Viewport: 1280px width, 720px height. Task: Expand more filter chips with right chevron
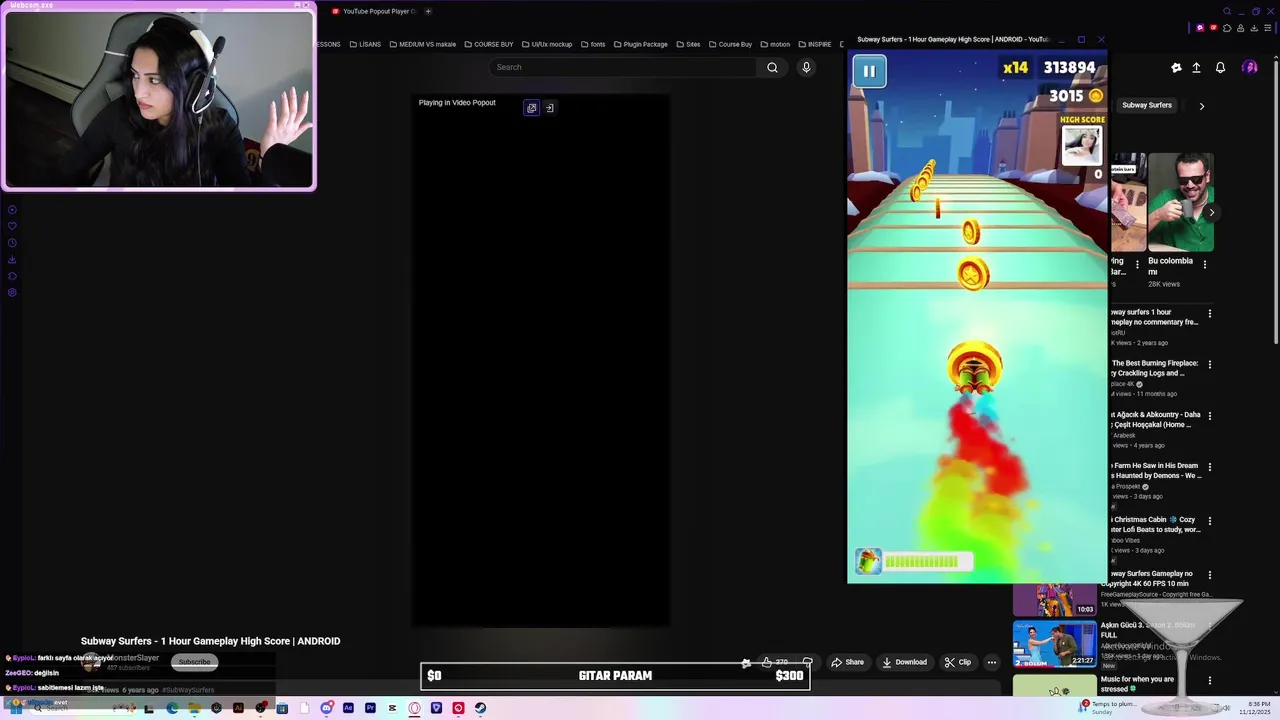pyautogui.click(x=1201, y=105)
